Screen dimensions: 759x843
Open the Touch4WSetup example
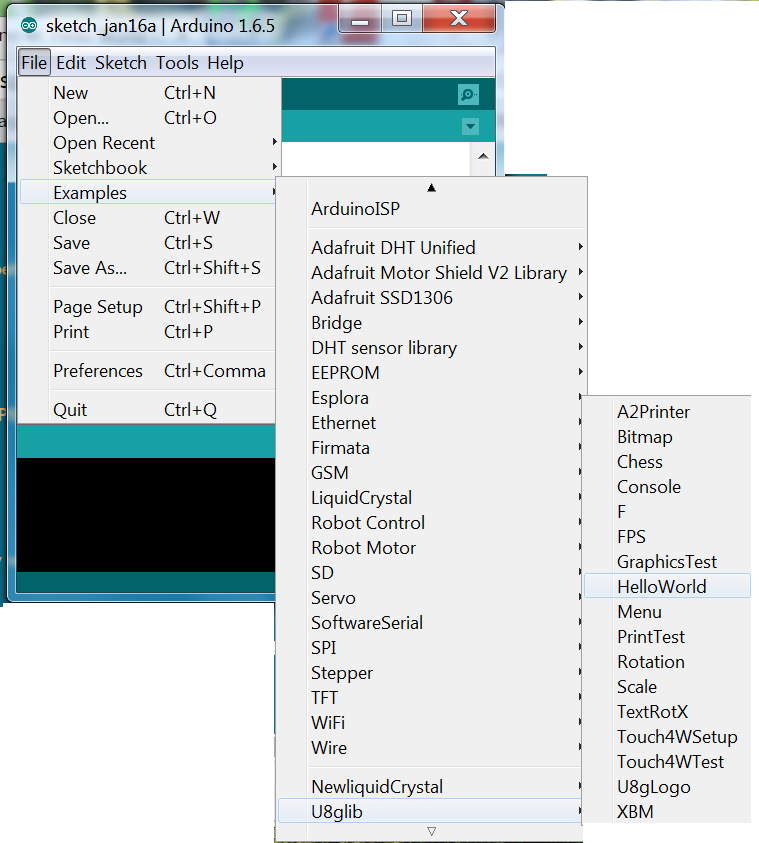point(667,737)
